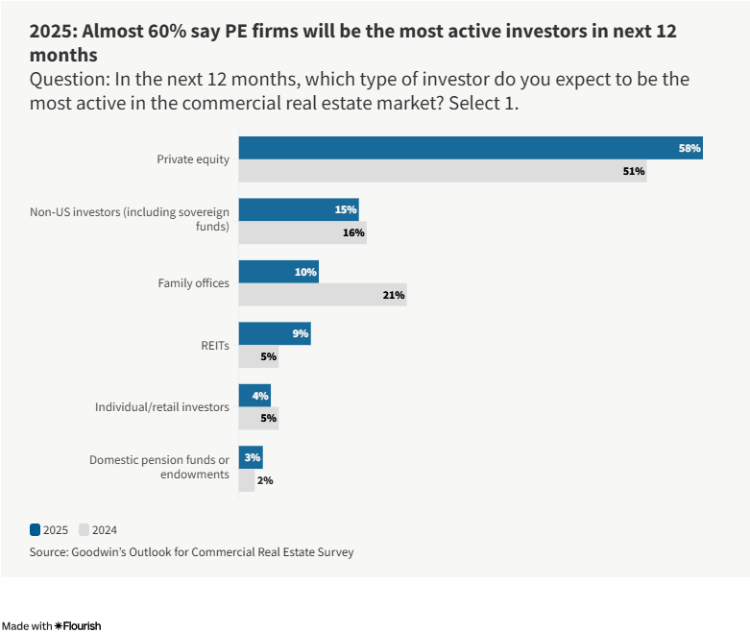Toggle the 2024 legend entry
The height and width of the screenshot is (633, 750).
(x=98, y=530)
